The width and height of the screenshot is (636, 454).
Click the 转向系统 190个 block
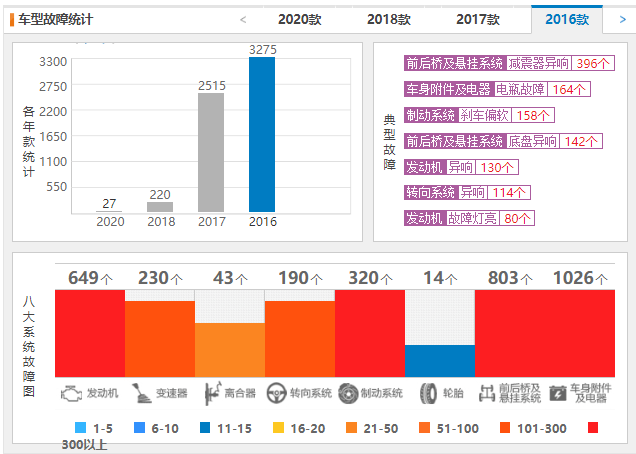point(300,339)
